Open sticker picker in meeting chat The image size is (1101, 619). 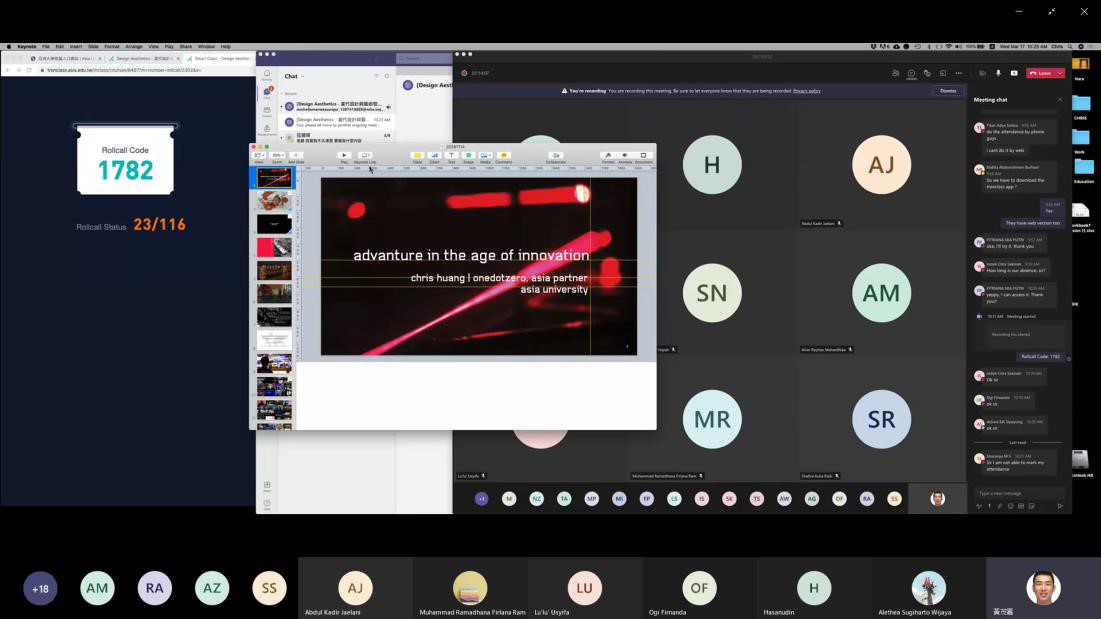click(1031, 506)
